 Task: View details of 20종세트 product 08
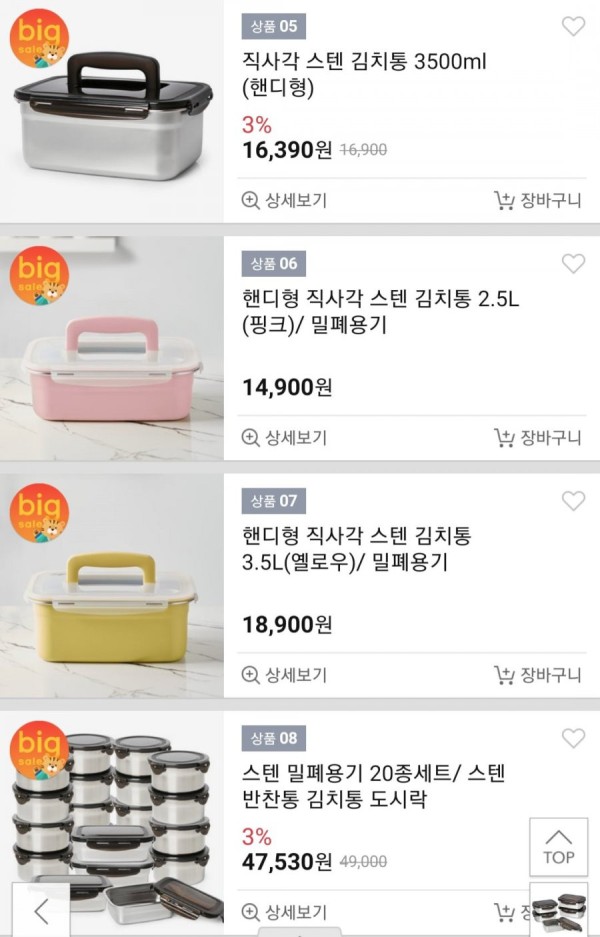[x=284, y=912]
